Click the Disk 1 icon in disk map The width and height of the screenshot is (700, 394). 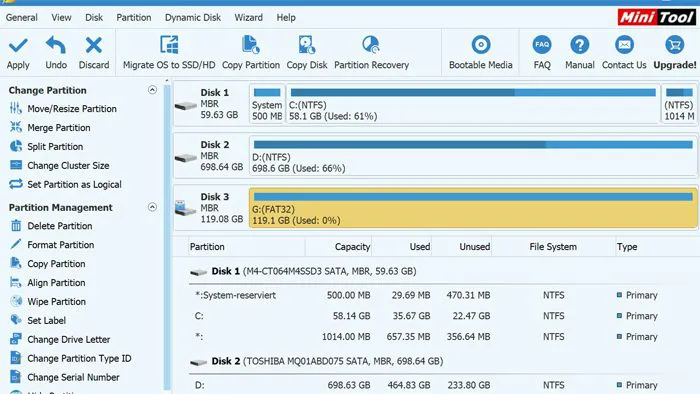coord(185,106)
